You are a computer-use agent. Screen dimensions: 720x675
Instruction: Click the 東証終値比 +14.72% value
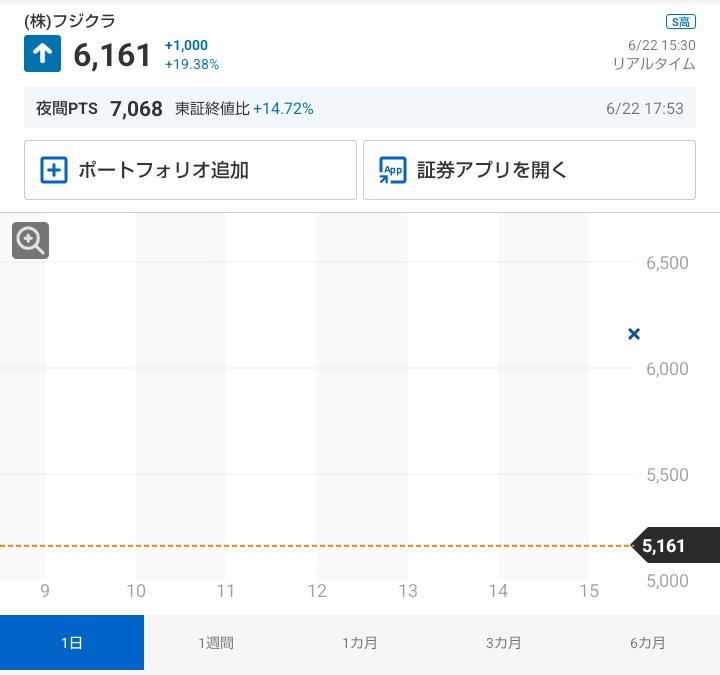(x=244, y=109)
